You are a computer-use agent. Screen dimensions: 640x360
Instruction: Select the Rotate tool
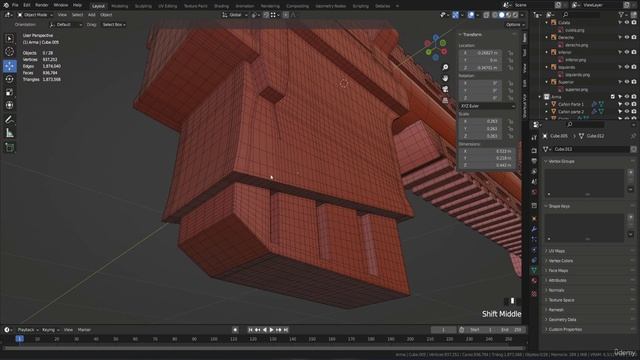coord(9,79)
